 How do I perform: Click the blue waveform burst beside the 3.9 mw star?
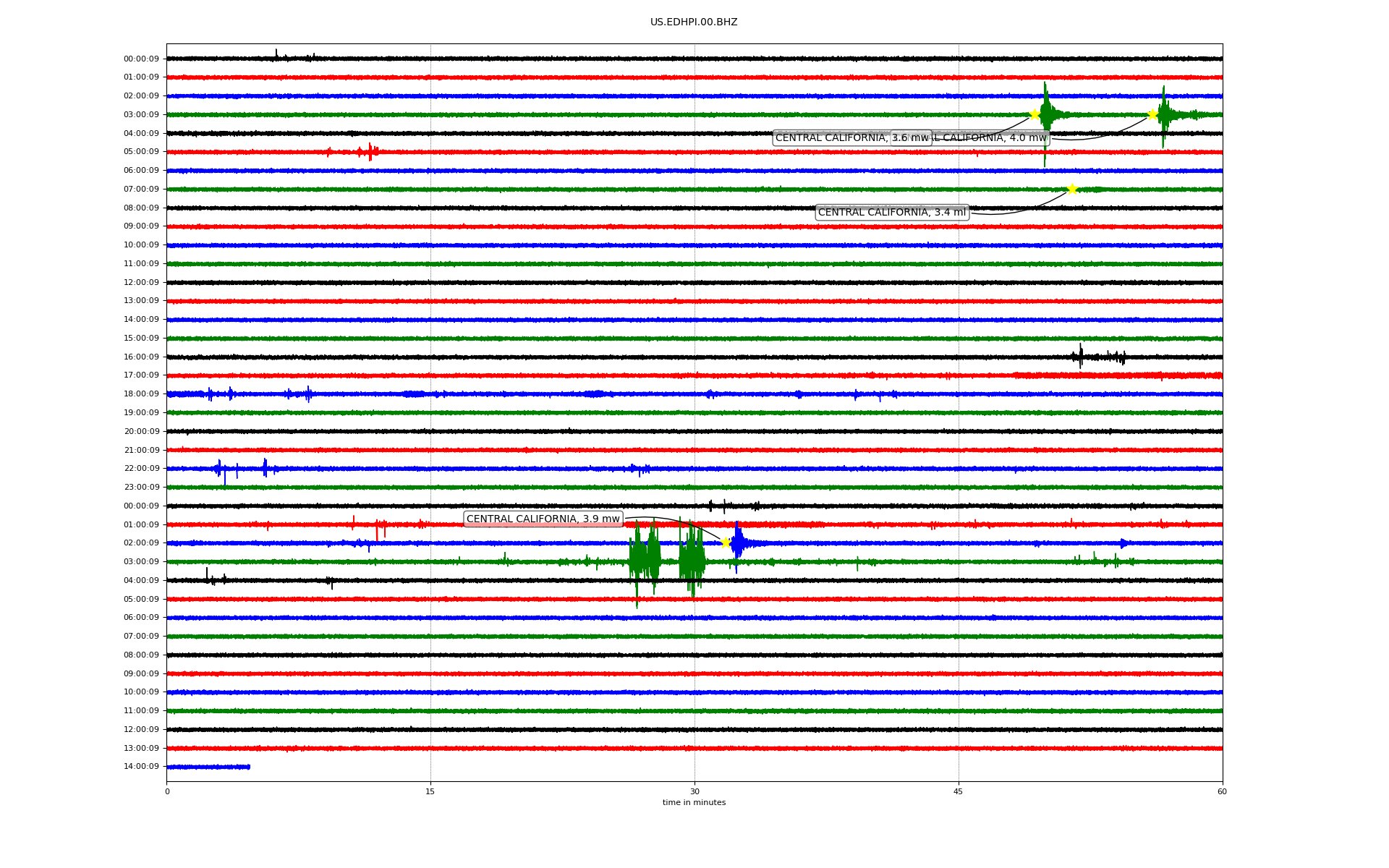[x=738, y=542]
